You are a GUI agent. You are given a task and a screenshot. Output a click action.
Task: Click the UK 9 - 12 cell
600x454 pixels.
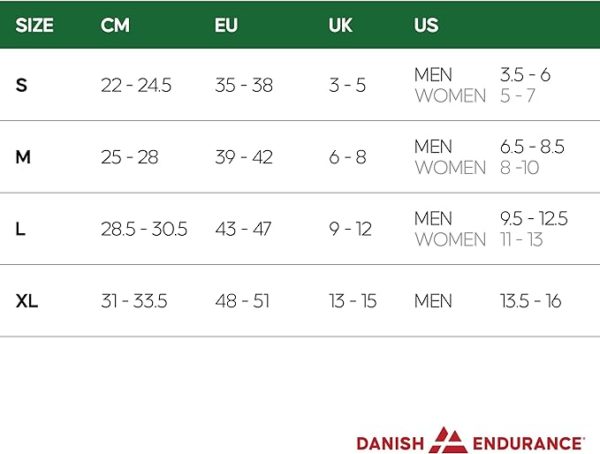[350, 229]
